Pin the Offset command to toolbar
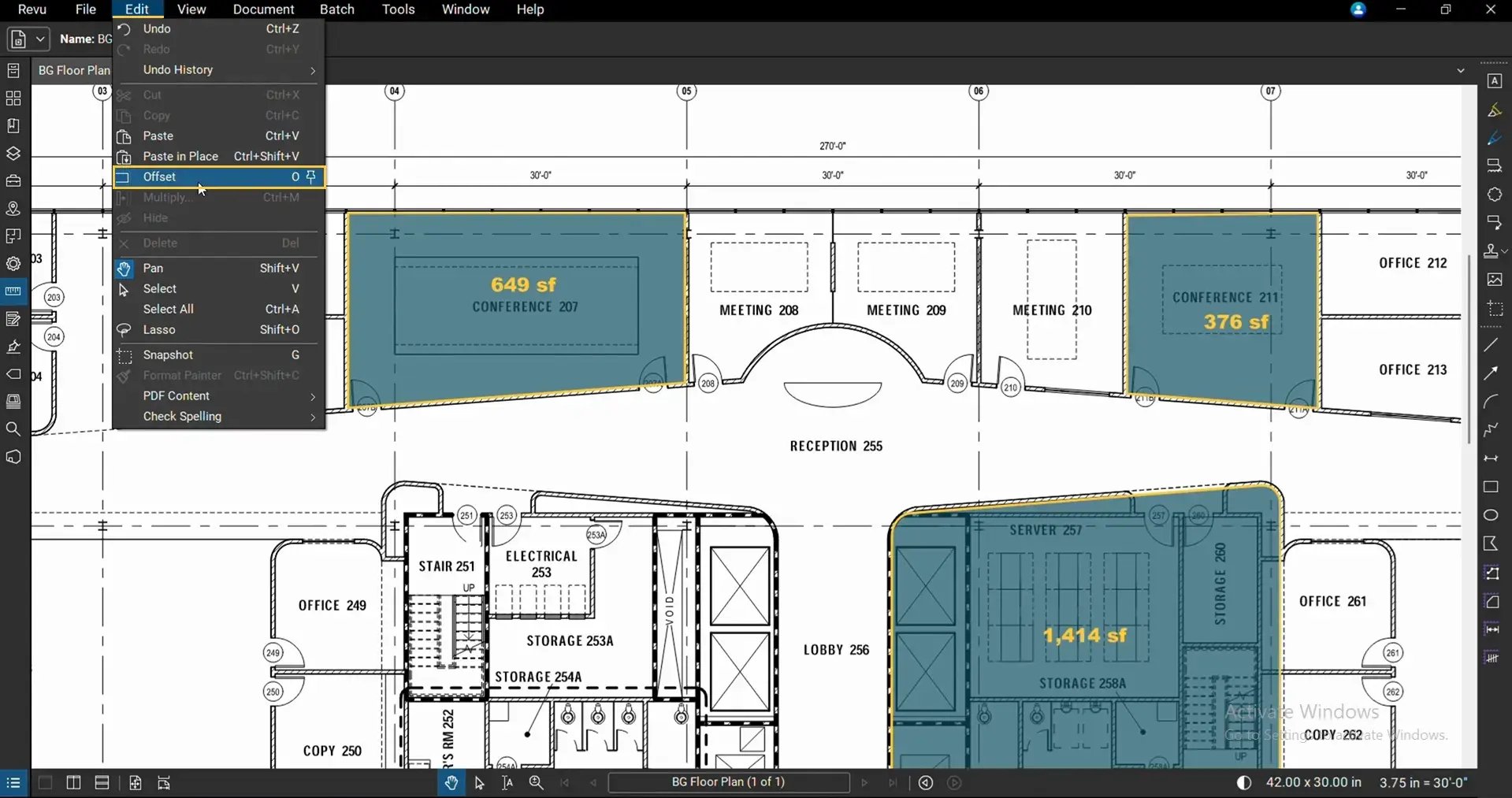 pyautogui.click(x=311, y=177)
